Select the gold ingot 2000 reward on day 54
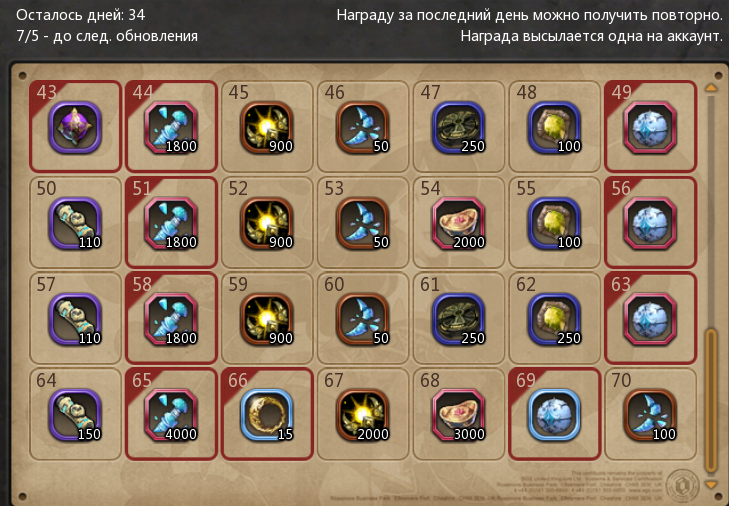The width and height of the screenshot is (729, 506). [x=458, y=223]
